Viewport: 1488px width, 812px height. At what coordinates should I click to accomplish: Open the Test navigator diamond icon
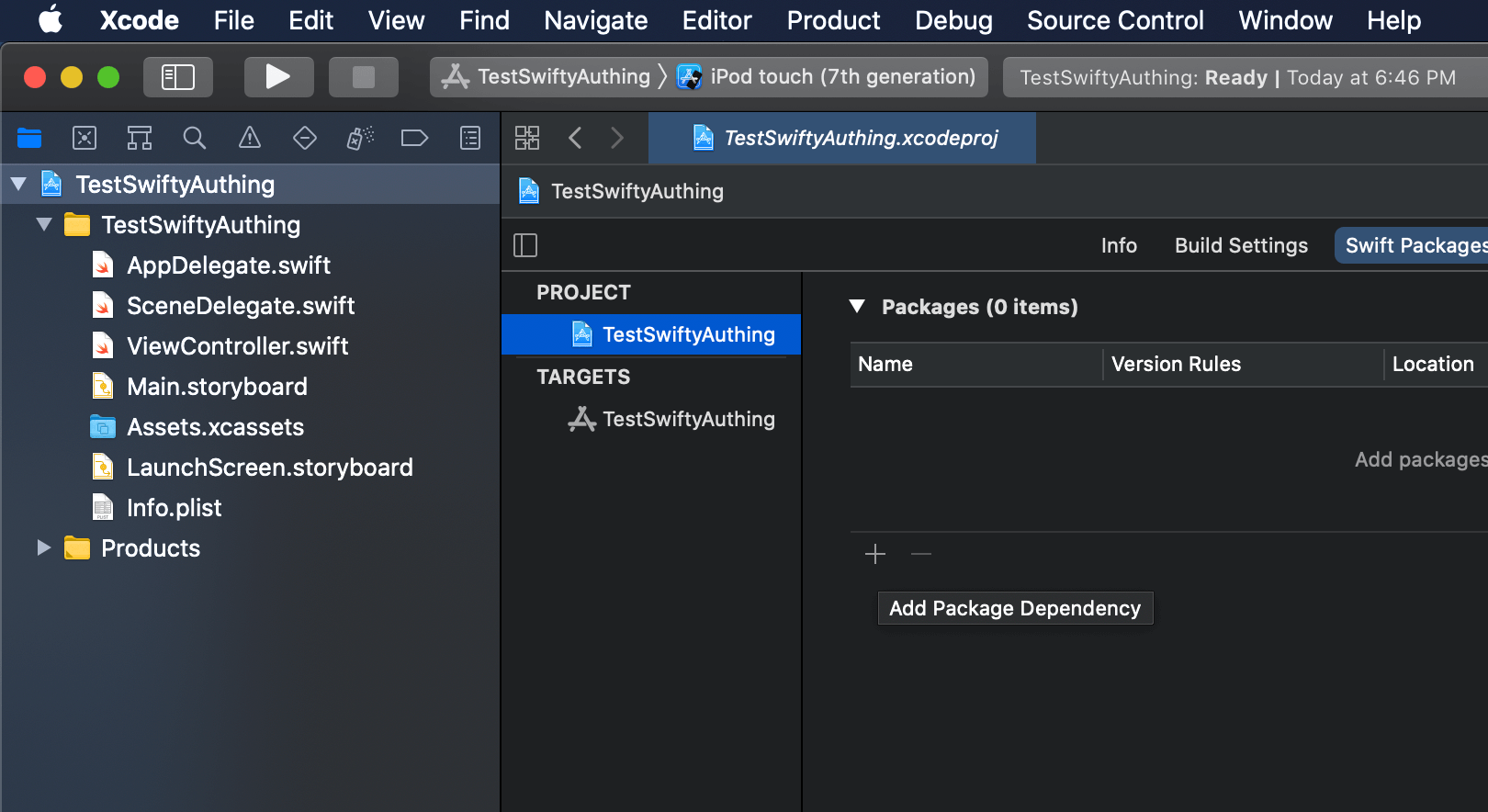coord(305,139)
